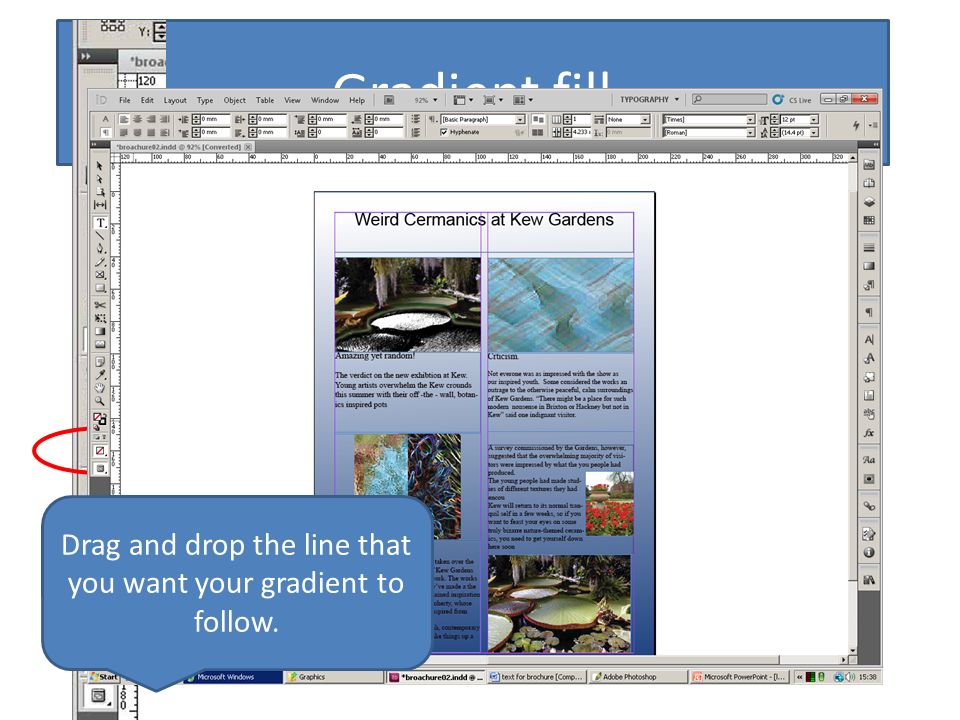
Task: Select the Eyedropper tool
Action: pos(100,374)
